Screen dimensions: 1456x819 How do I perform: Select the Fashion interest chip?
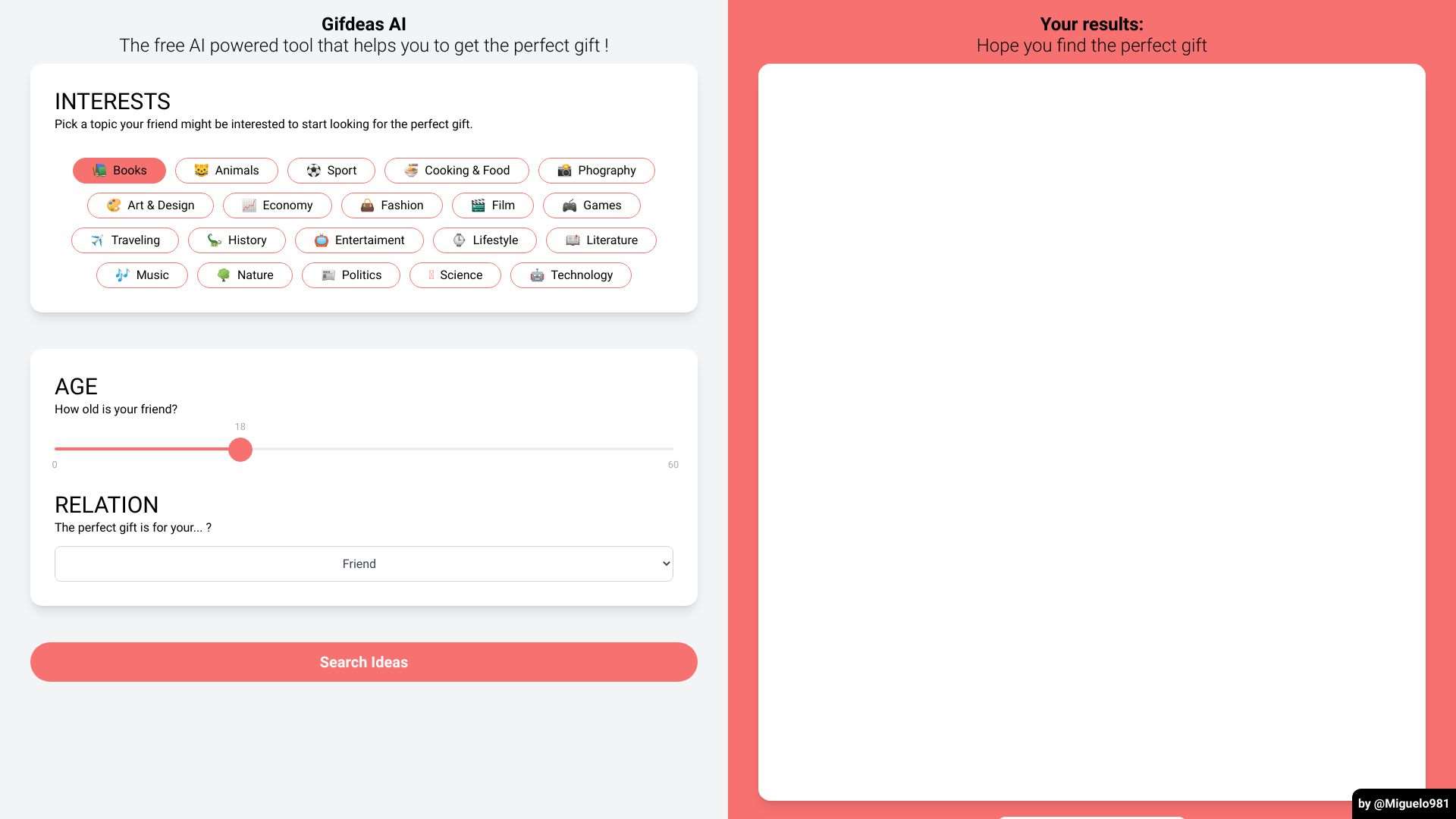391,205
